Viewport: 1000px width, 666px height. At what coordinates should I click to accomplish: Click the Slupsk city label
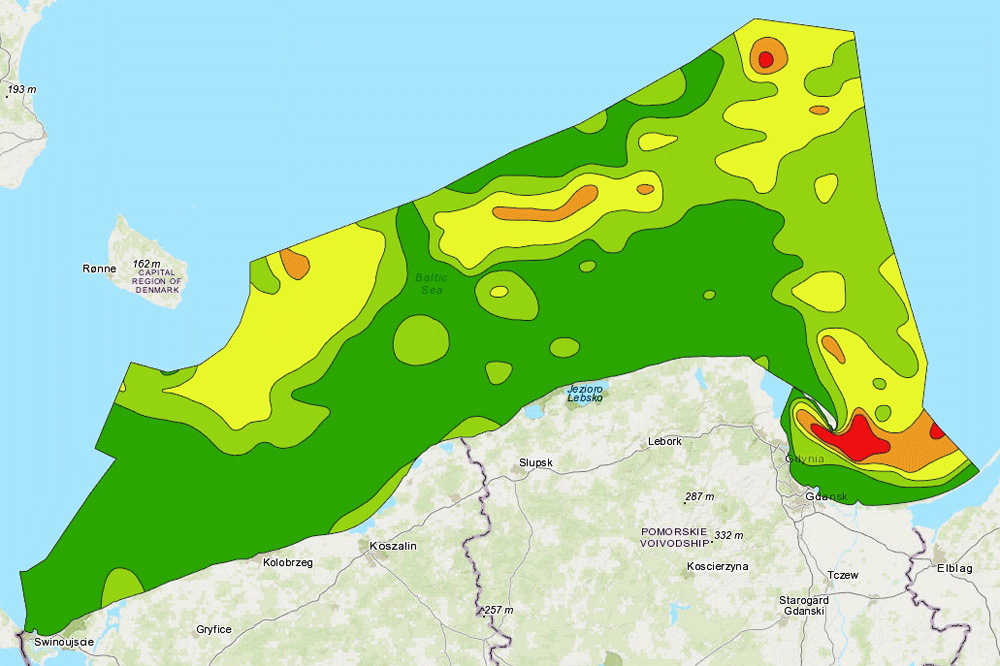click(536, 463)
